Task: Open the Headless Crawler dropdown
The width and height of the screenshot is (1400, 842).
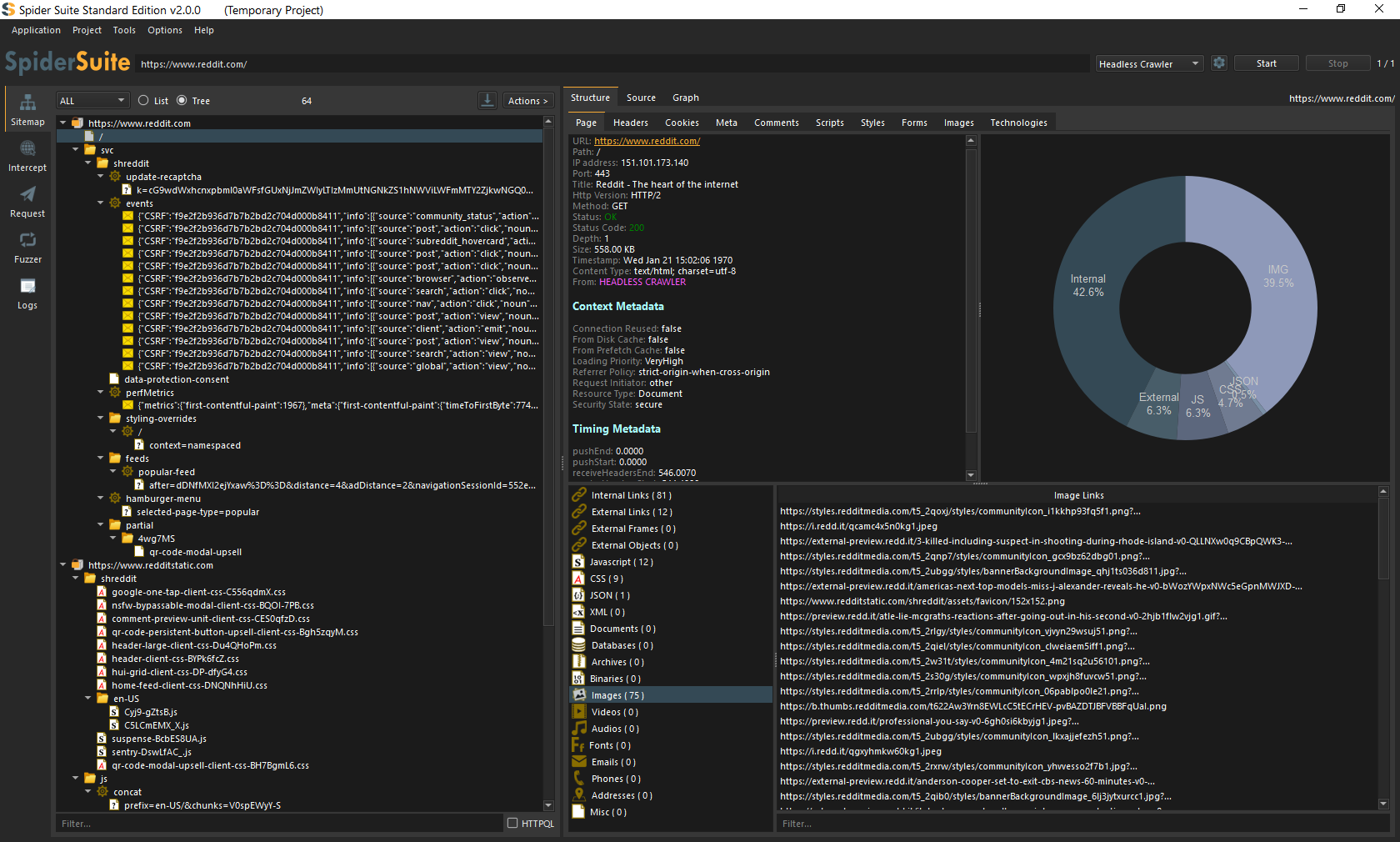Action: [x=1148, y=64]
